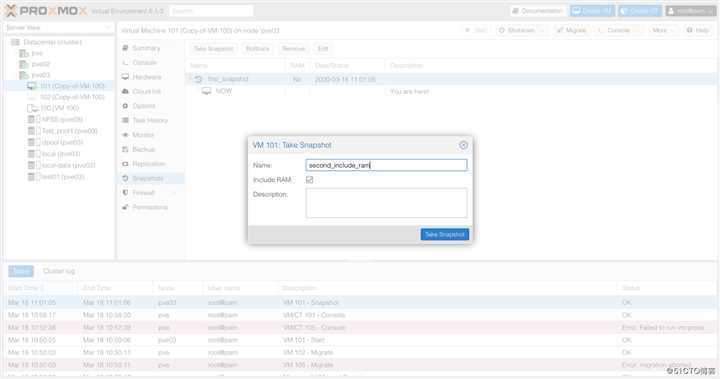Viewport: 720px width, 379px height.
Task: Open the Documentation link button
Action: pos(537,11)
